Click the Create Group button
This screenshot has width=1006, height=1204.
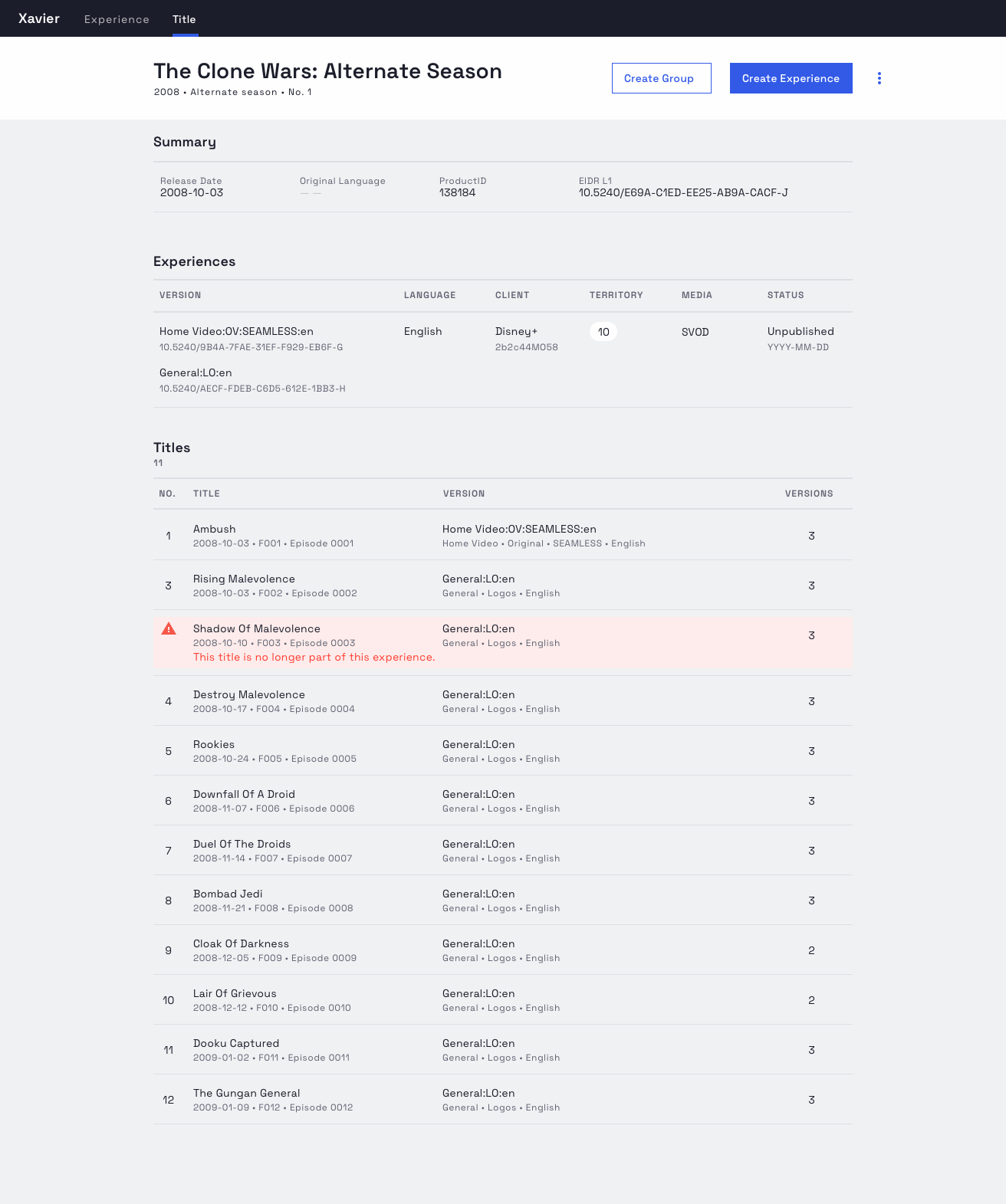click(x=661, y=78)
